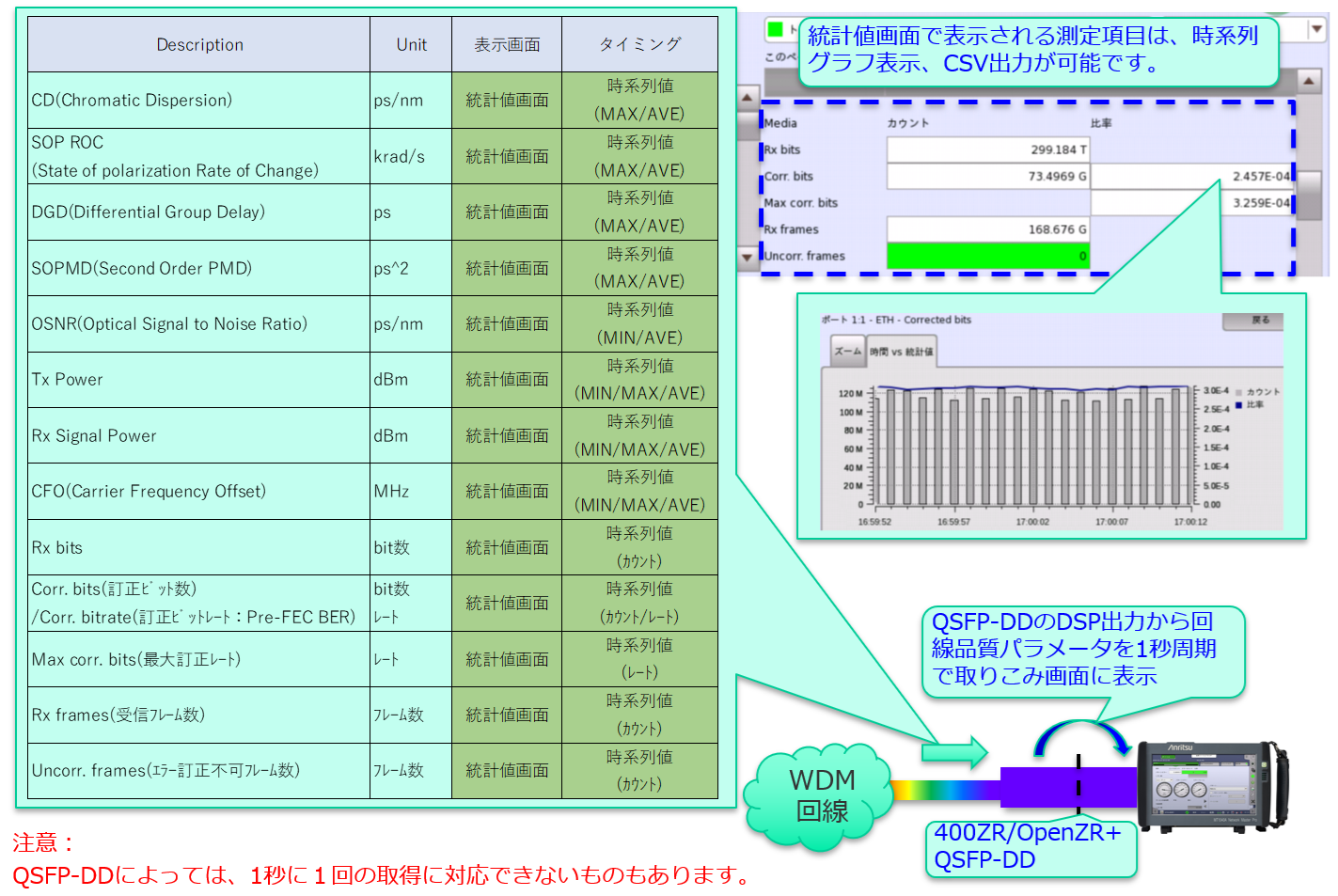This screenshot has width=1338, height=896.
Task: Select the Rx frames count field 168.676 G
Action: click(988, 229)
